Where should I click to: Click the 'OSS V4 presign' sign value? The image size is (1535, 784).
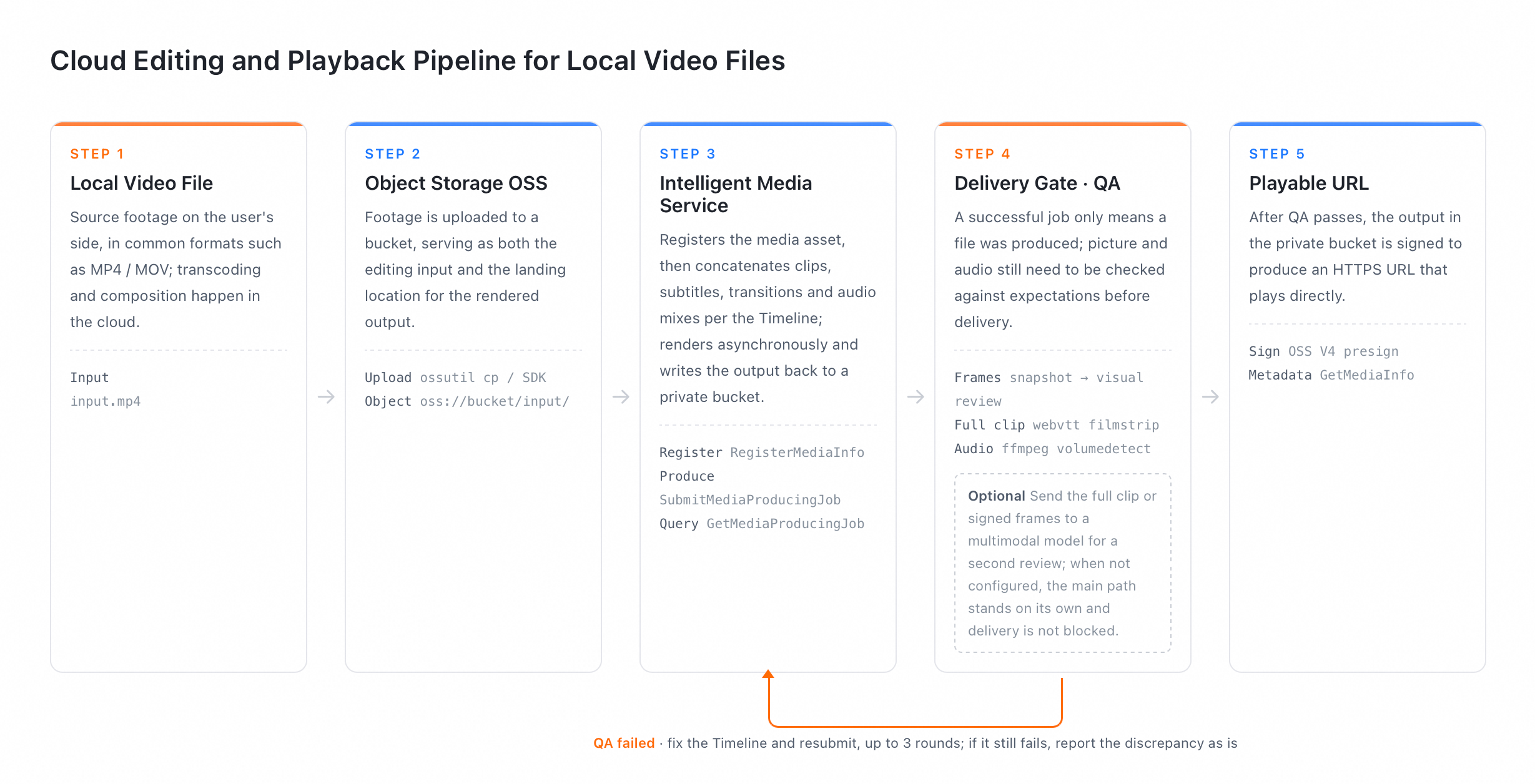pos(1343,351)
